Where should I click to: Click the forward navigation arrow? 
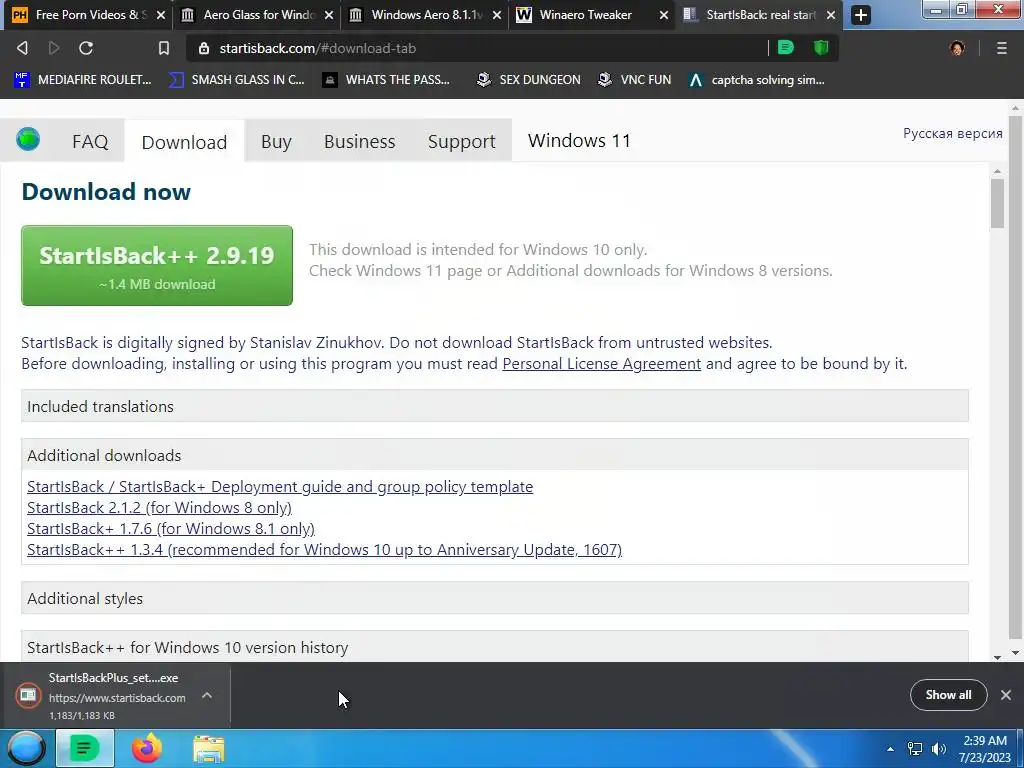[x=54, y=48]
